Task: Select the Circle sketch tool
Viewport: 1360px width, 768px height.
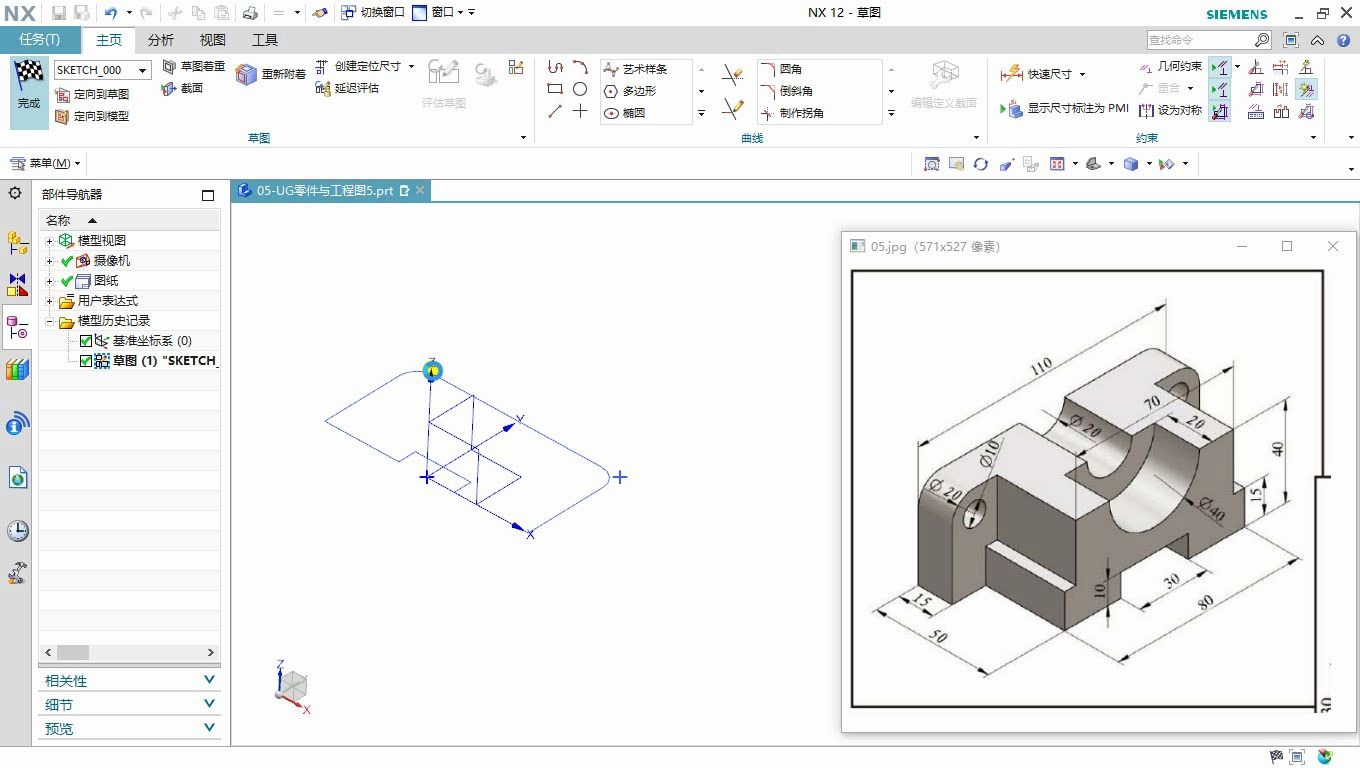Action: [580, 89]
